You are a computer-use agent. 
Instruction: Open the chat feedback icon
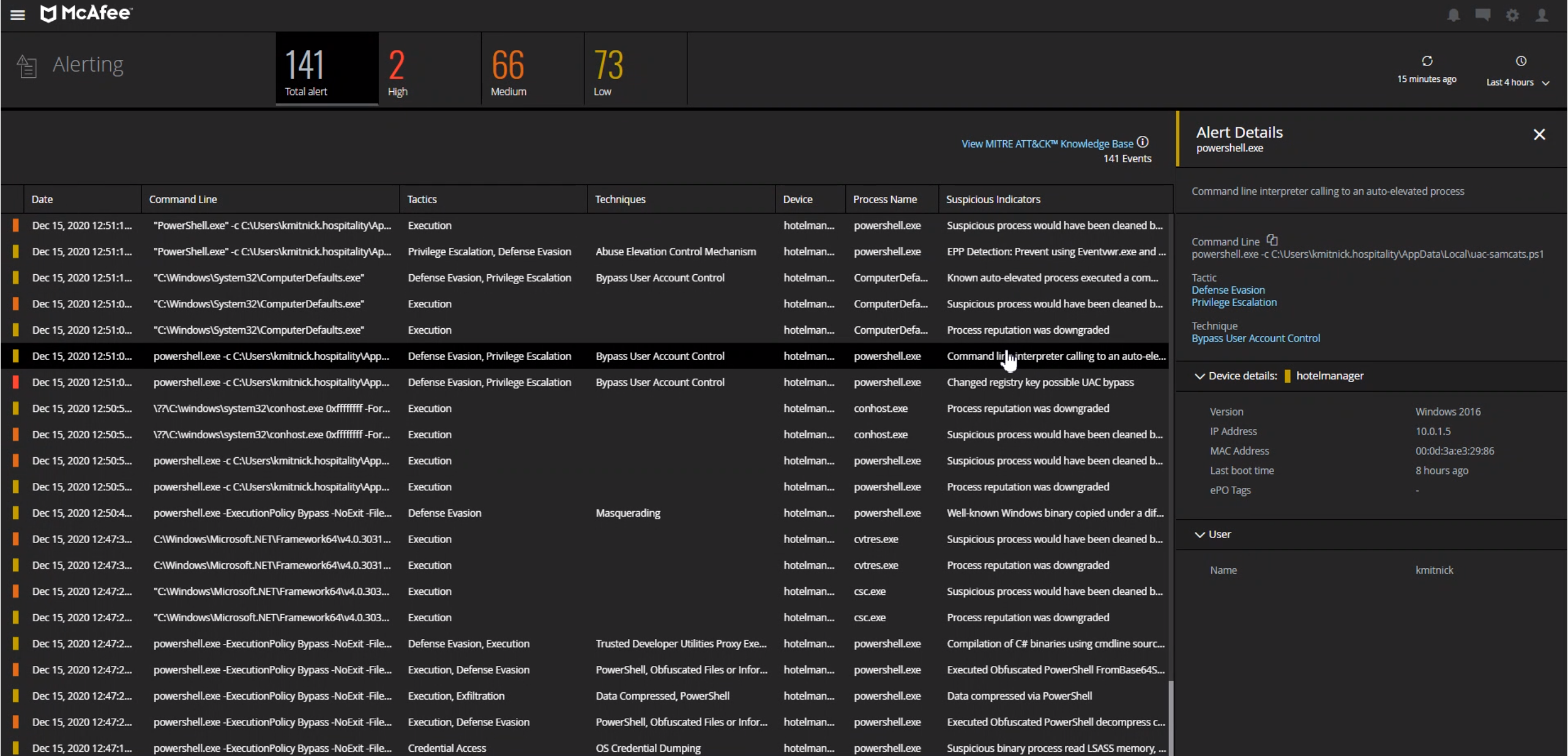point(1483,15)
